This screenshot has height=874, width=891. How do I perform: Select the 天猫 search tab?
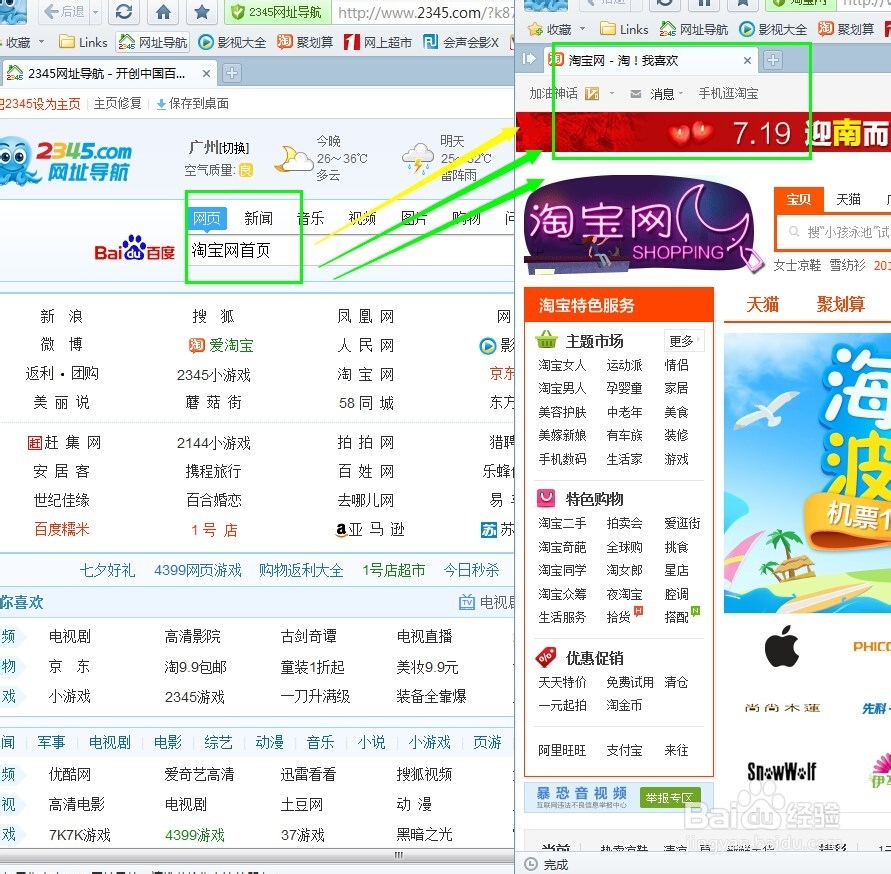848,199
